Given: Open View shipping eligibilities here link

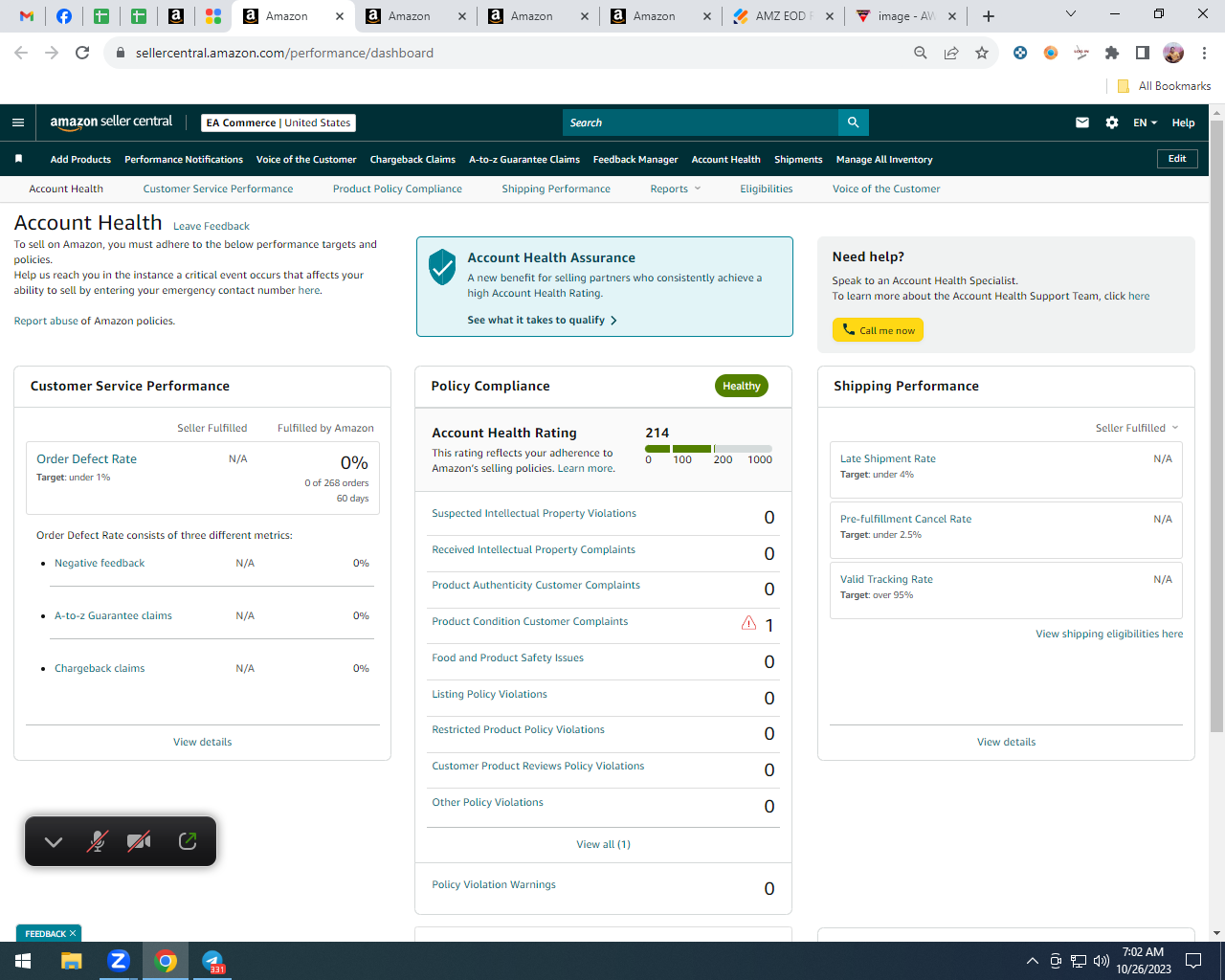Looking at the screenshot, I should [x=1109, y=634].
